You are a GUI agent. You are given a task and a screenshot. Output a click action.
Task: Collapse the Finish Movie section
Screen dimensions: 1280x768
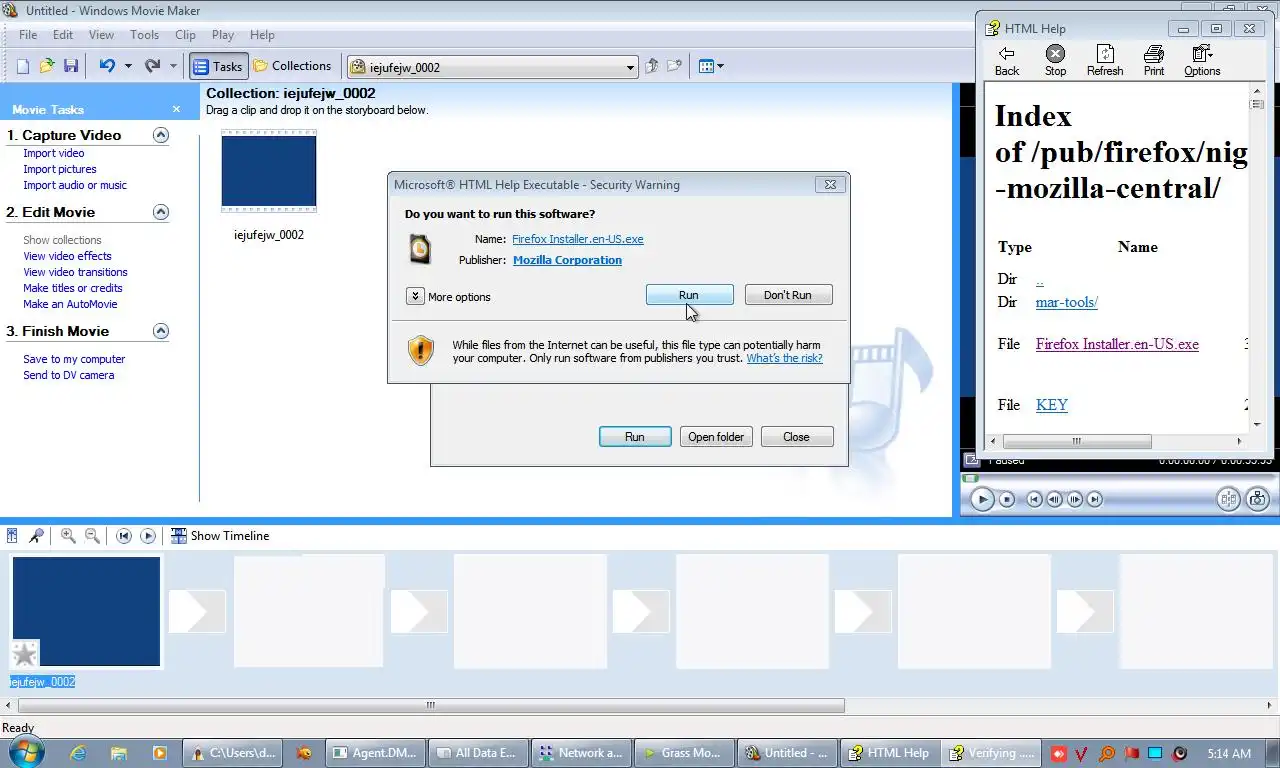pyautogui.click(x=160, y=331)
